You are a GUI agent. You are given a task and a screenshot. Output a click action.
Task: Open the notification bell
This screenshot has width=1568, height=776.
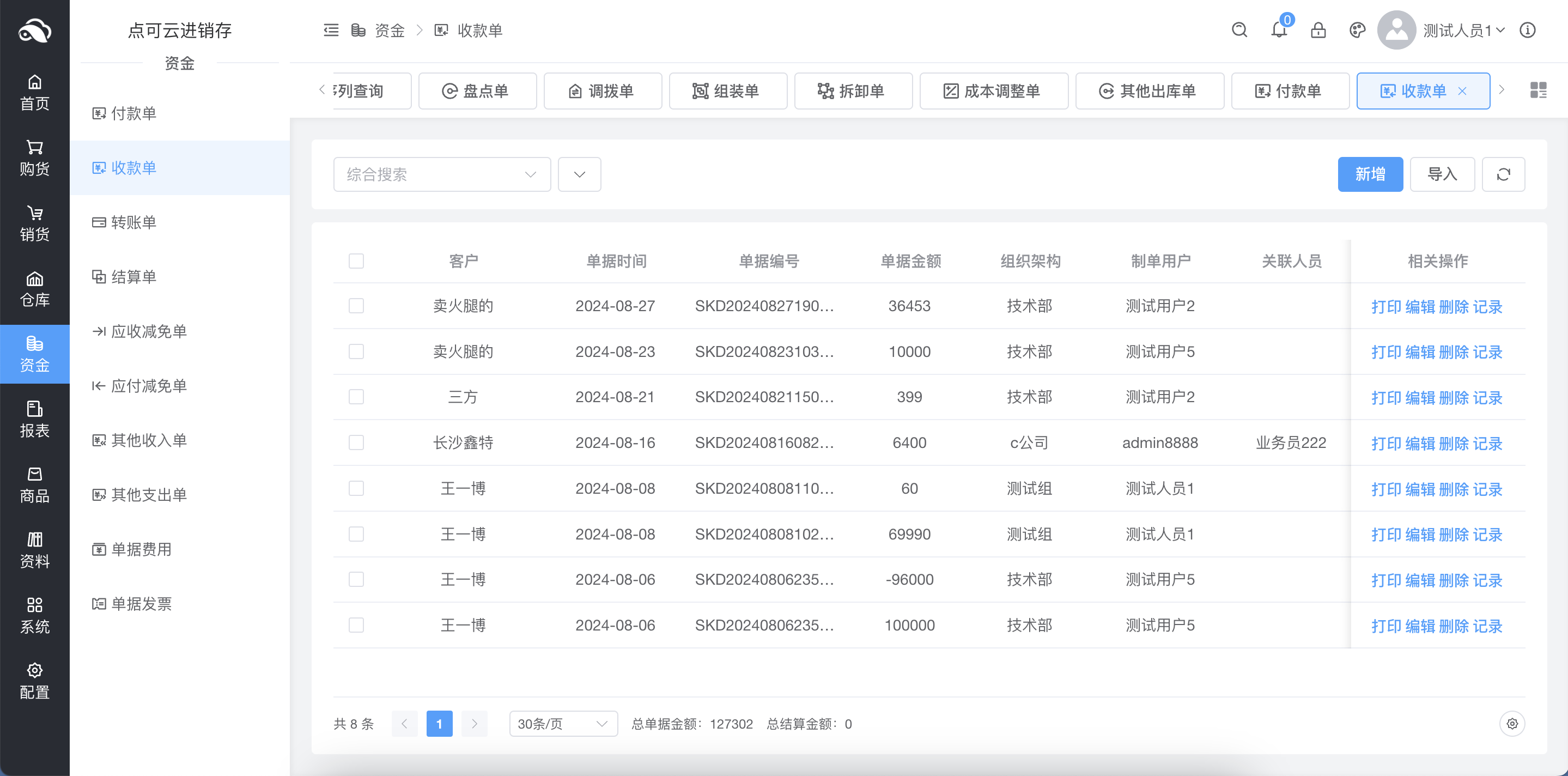point(1278,30)
